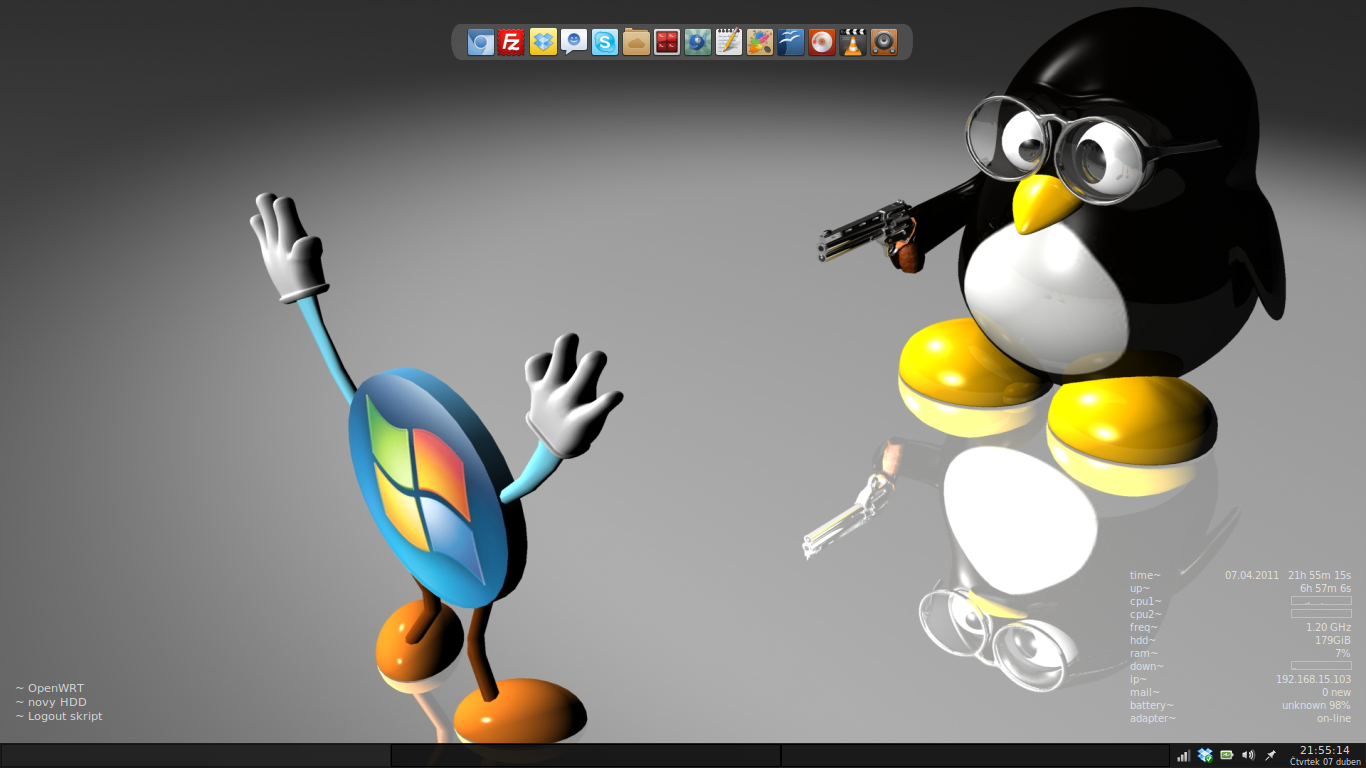Open the paint splash graphics app
This screenshot has width=1366, height=768.
tap(760, 42)
